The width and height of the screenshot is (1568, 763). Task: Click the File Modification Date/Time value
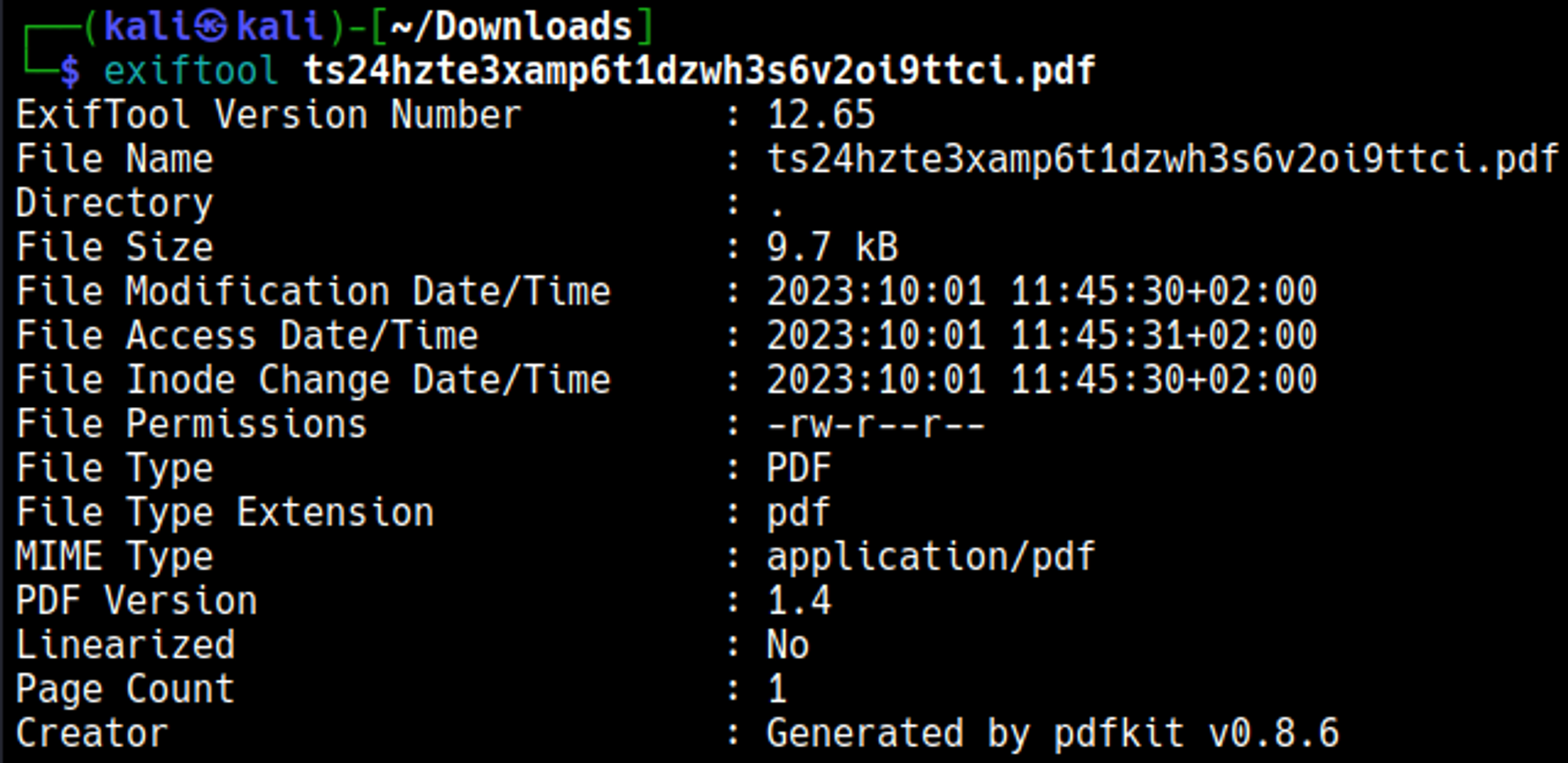tap(1041, 292)
